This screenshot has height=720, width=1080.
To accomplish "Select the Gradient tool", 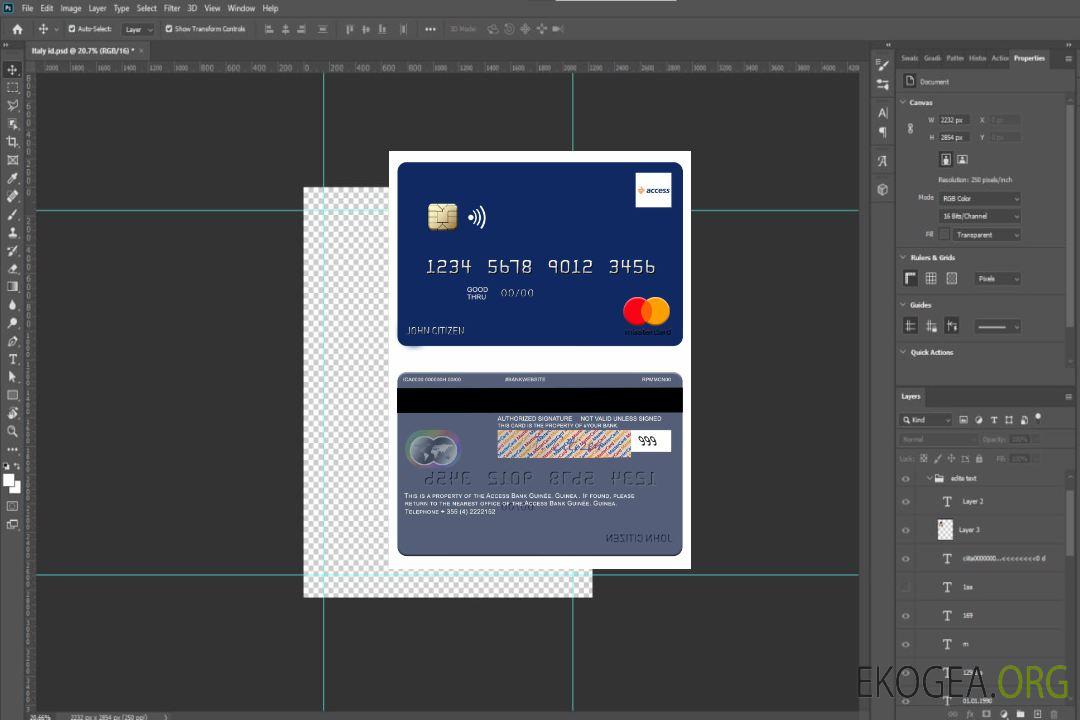I will [x=12, y=287].
